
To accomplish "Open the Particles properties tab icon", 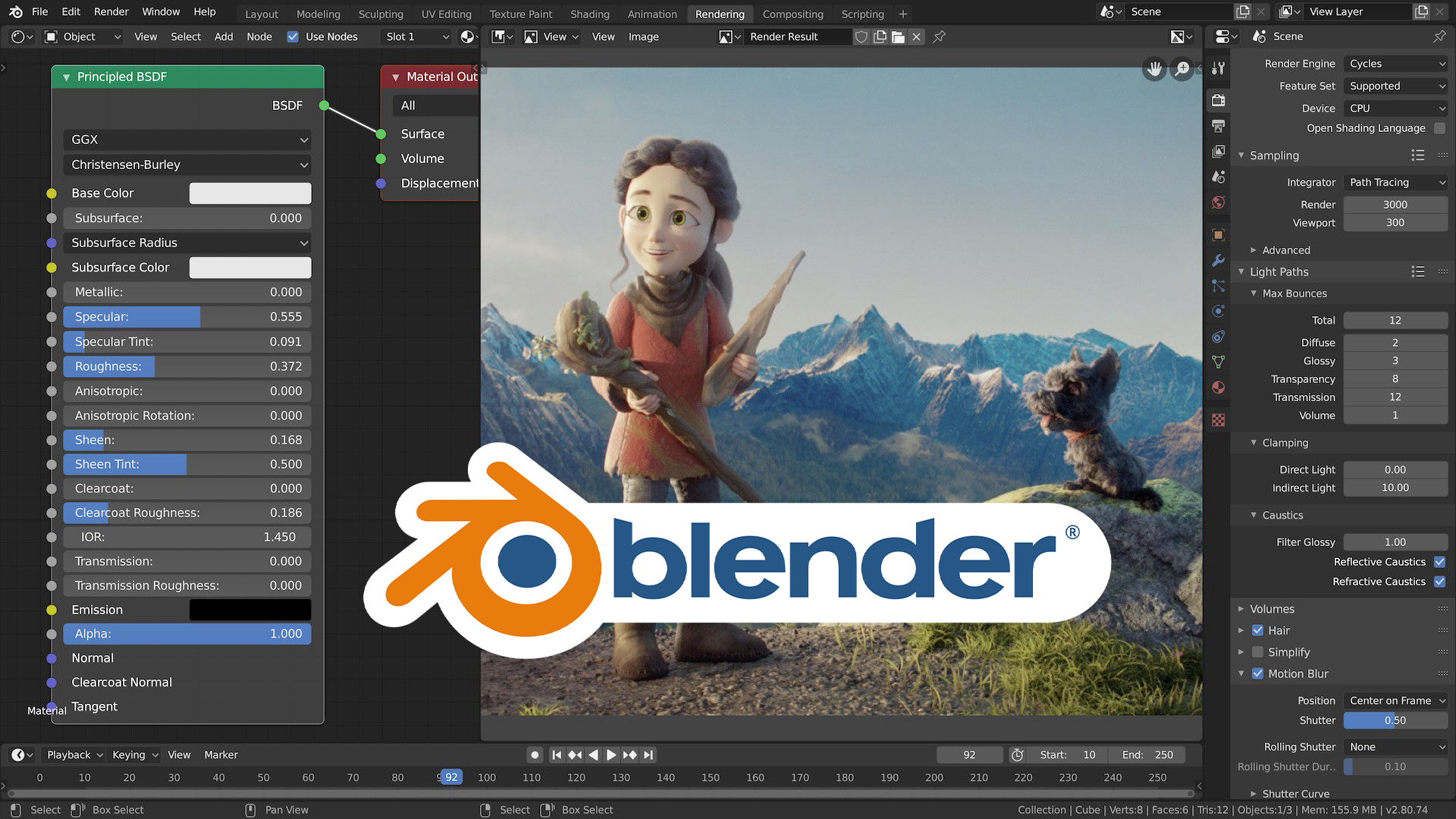I will 1219,286.
